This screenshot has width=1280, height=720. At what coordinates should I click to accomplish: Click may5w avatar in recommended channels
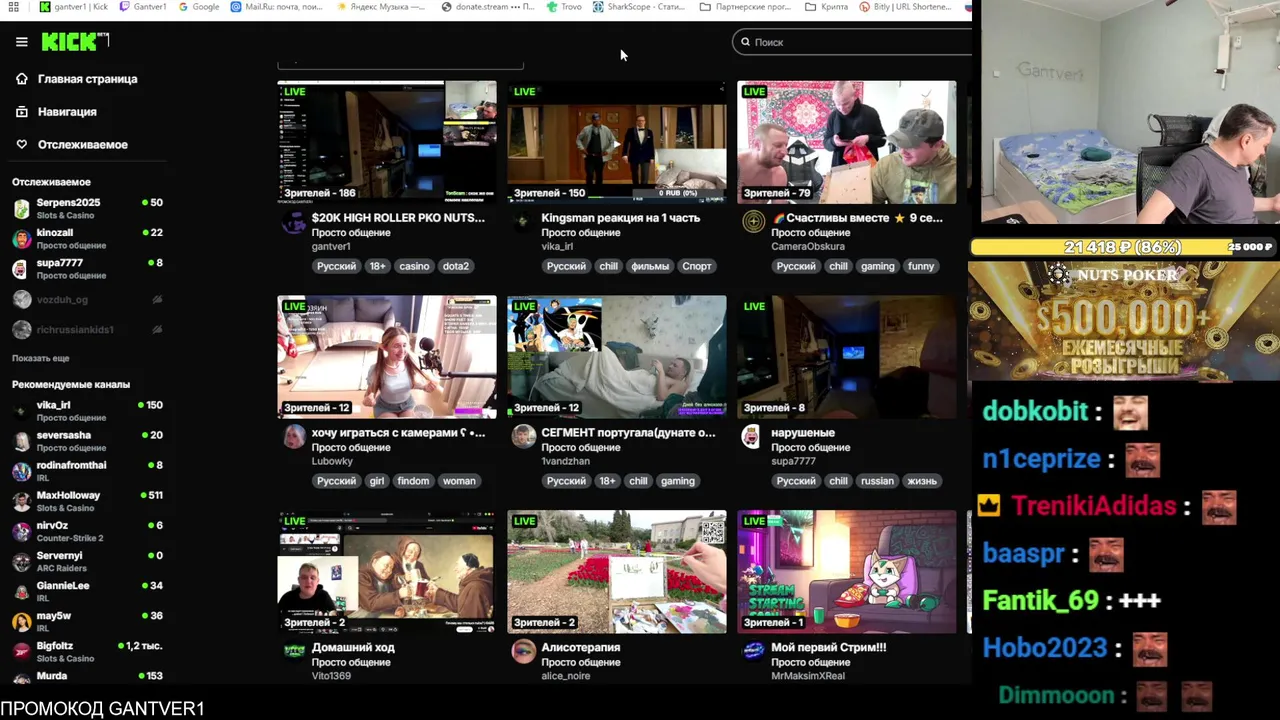[x=21, y=621]
